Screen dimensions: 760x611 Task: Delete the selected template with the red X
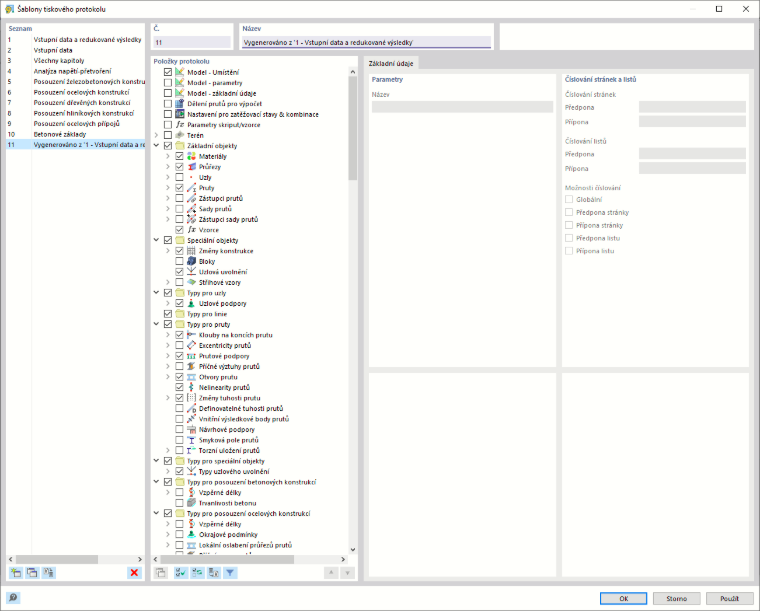(x=134, y=573)
